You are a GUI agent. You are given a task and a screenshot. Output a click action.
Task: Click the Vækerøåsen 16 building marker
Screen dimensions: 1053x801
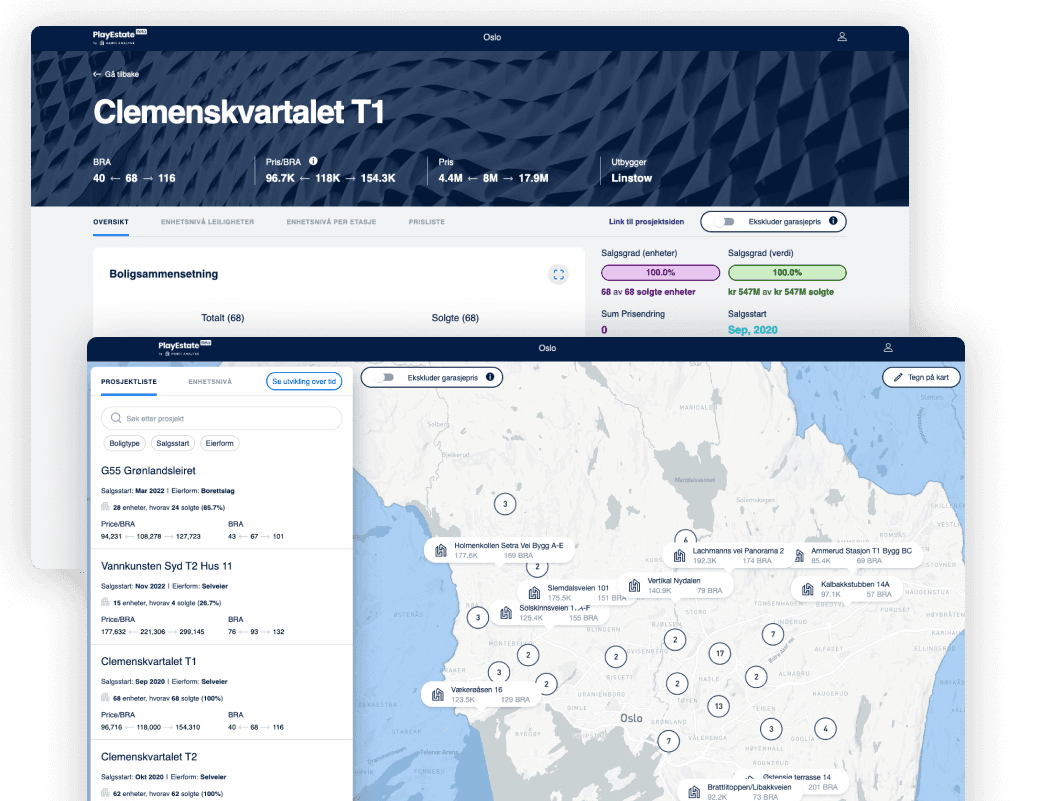[x=438, y=694]
